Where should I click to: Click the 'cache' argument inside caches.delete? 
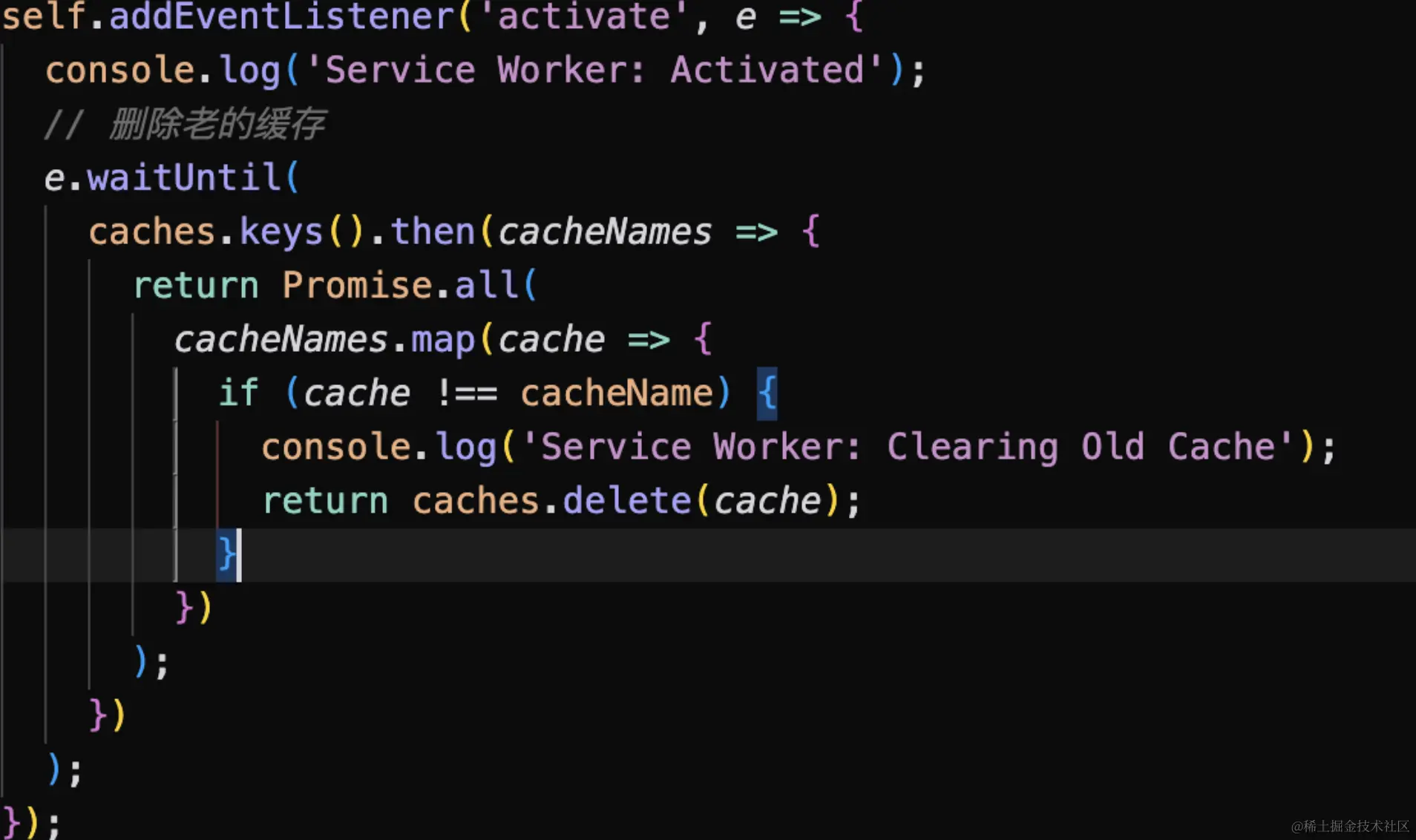[767, 501]
